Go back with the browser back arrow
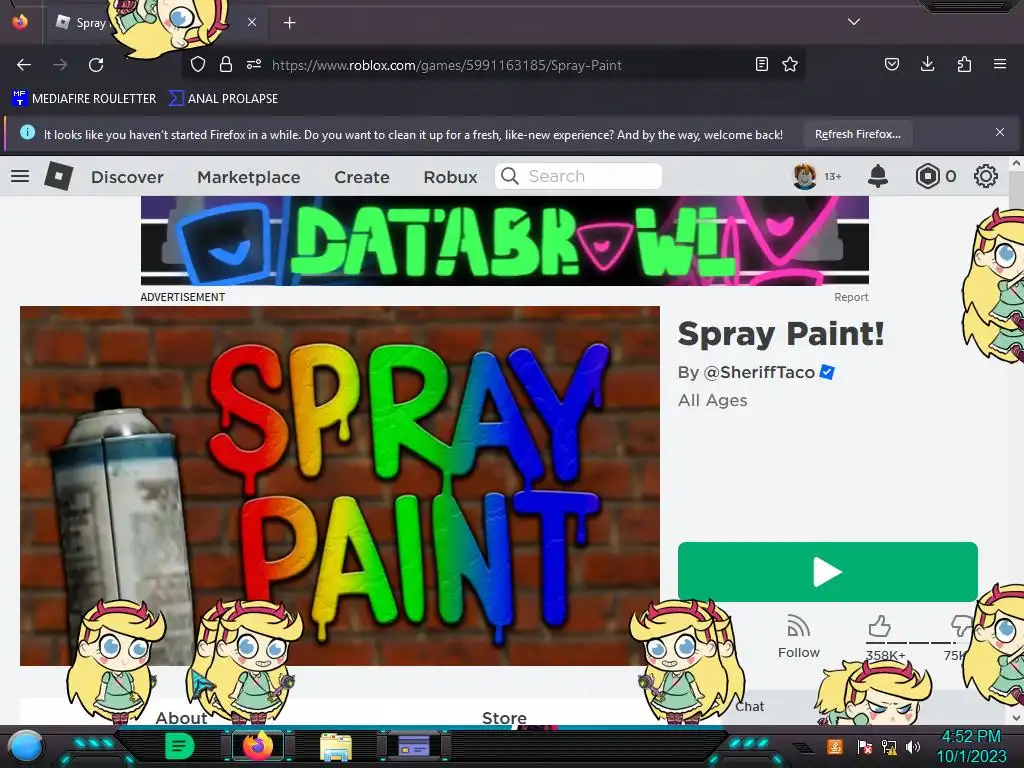 tap(24, 65)
